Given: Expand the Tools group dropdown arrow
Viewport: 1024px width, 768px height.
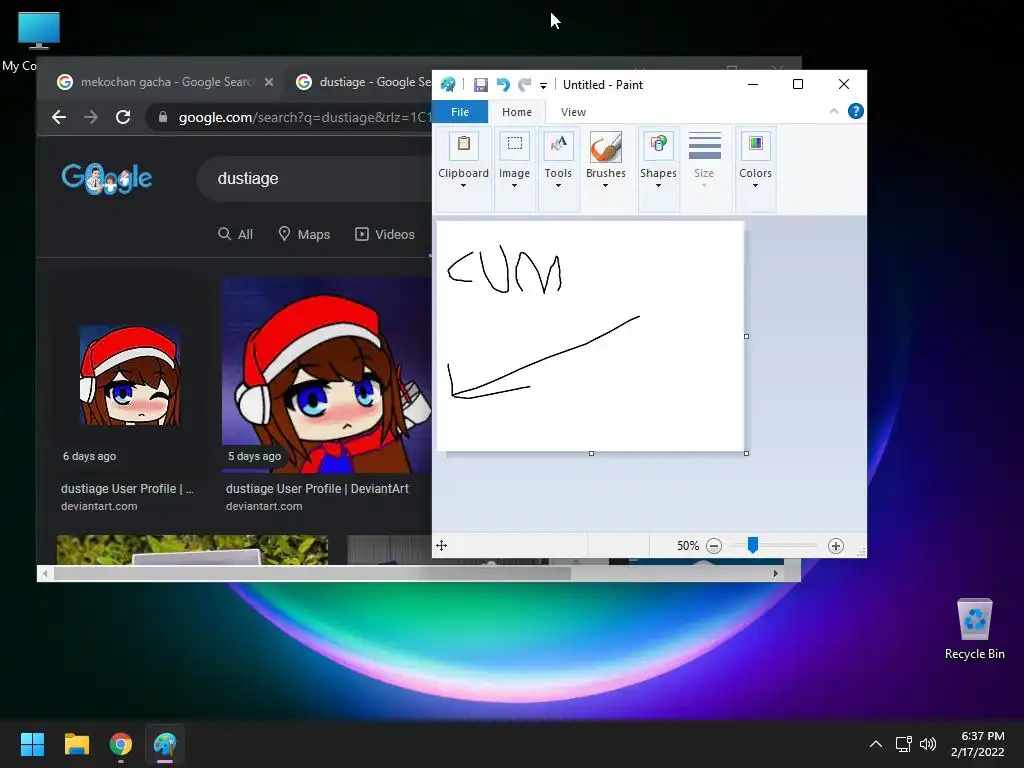Looking at the screenshot, I should (x=558, y=186).
